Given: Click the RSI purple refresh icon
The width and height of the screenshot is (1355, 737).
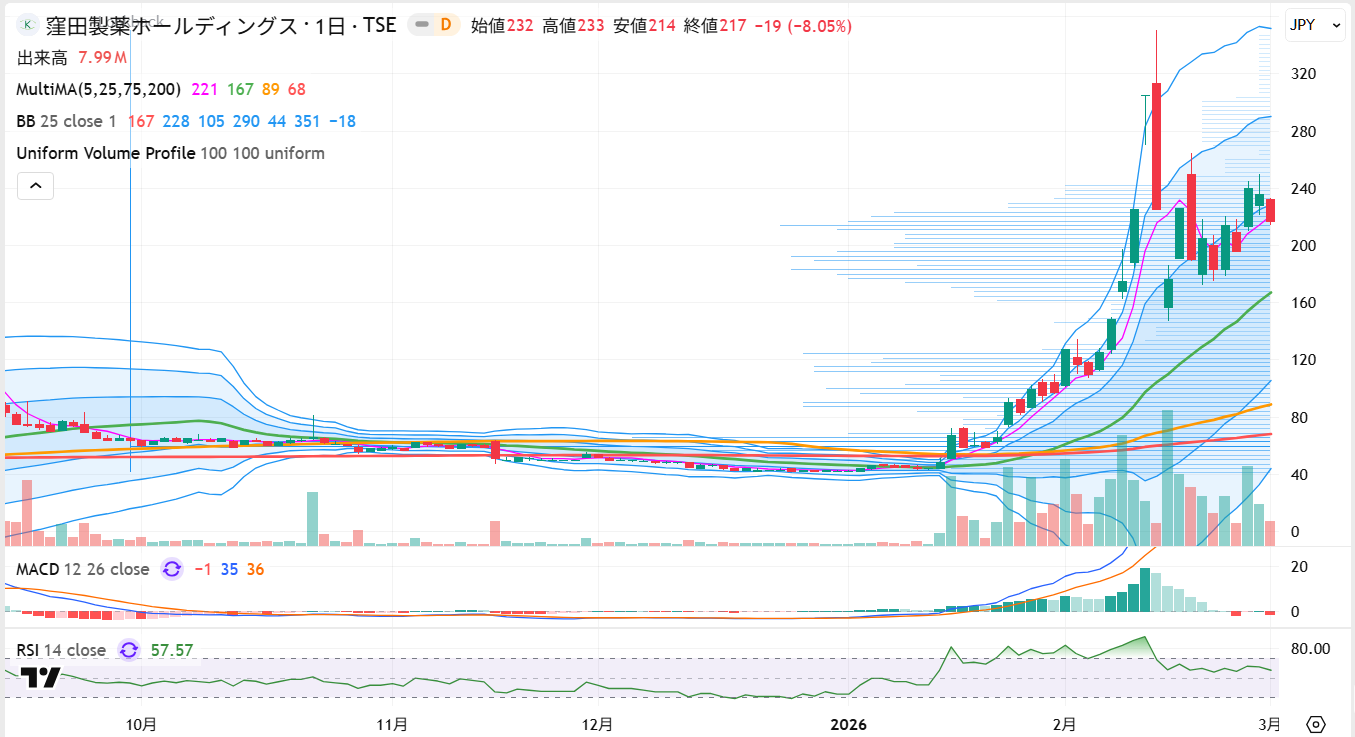Looking at the screenshot, I should [129, 650].
